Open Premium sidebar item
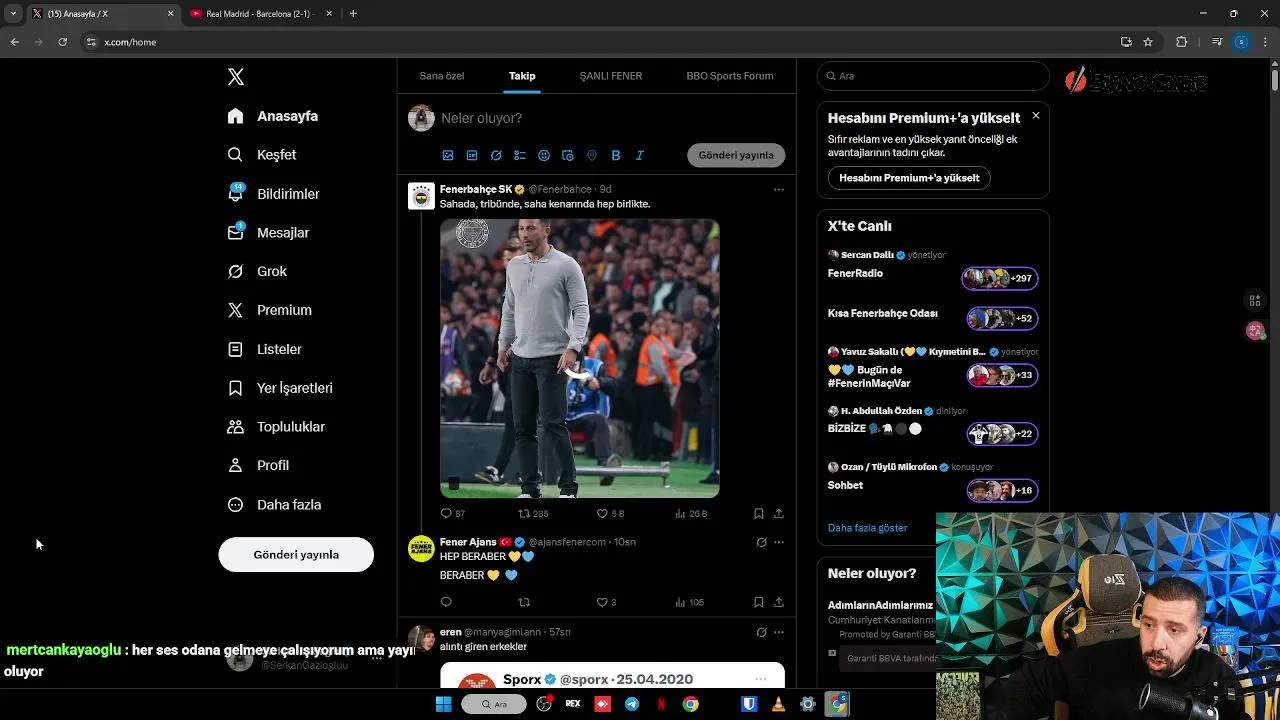The image size is (1280, 720). (270, 310)
